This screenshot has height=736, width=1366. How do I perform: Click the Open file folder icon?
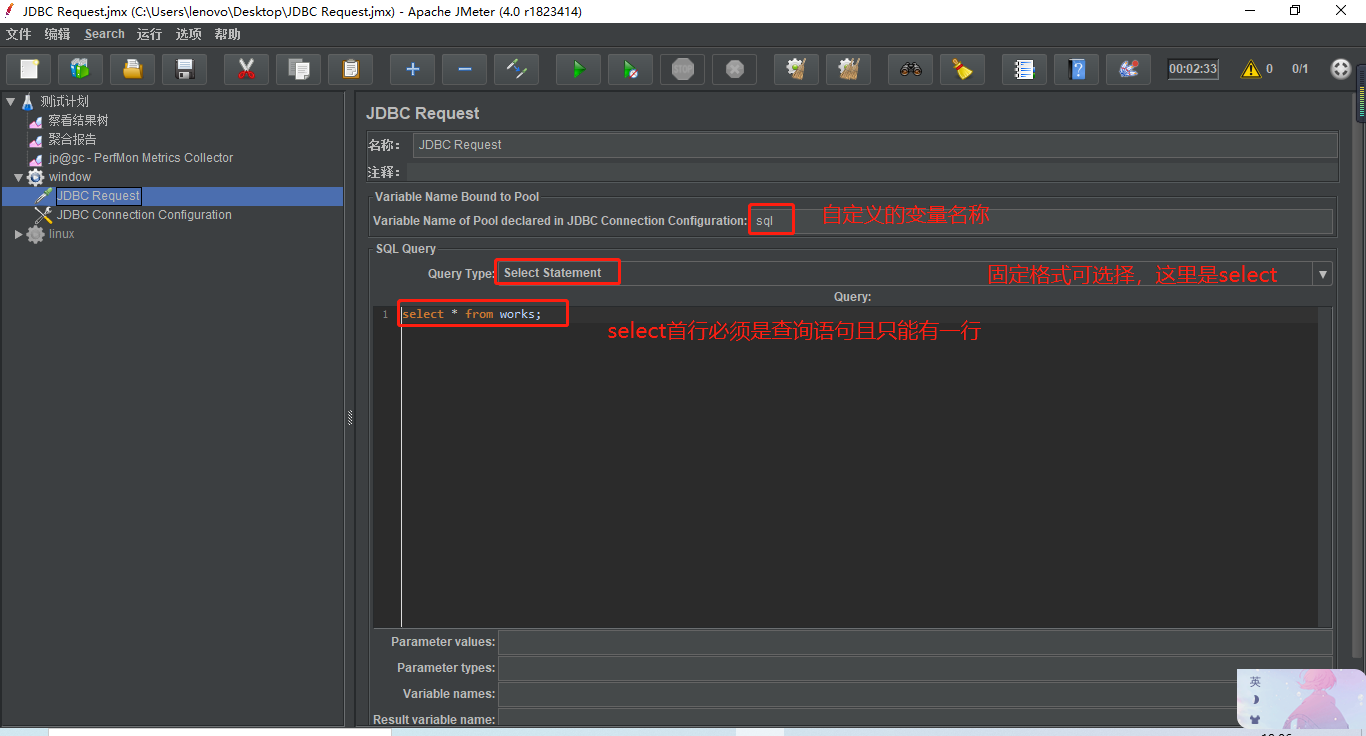132,69
